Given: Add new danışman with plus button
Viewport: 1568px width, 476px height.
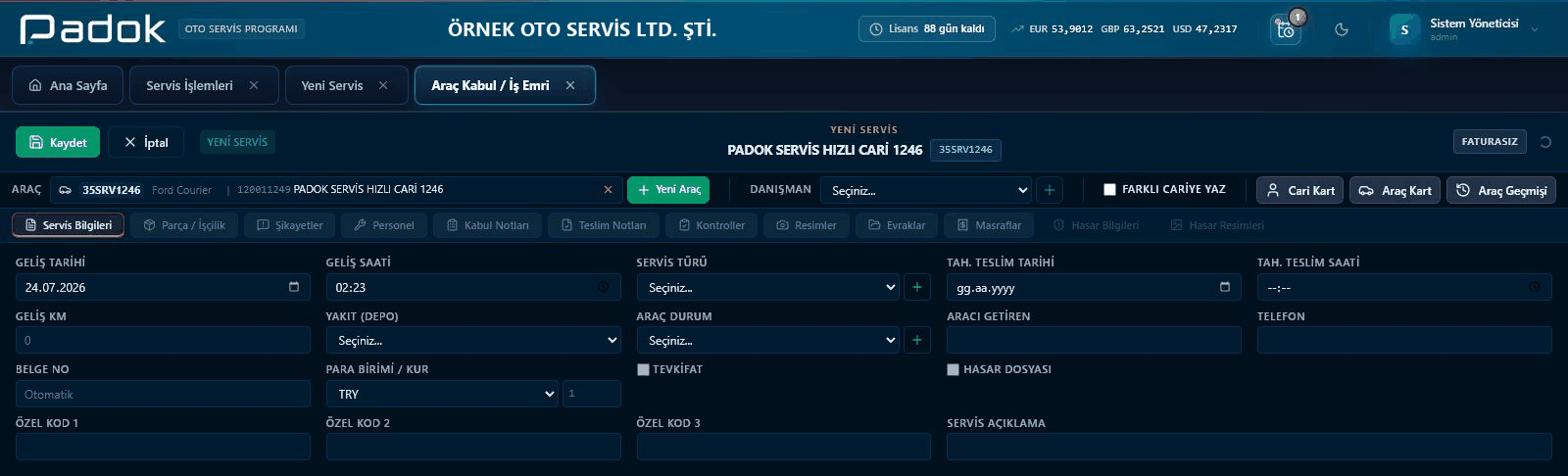Looking at the screenshot, I should pyautogui.click(x=1050, y=190).
